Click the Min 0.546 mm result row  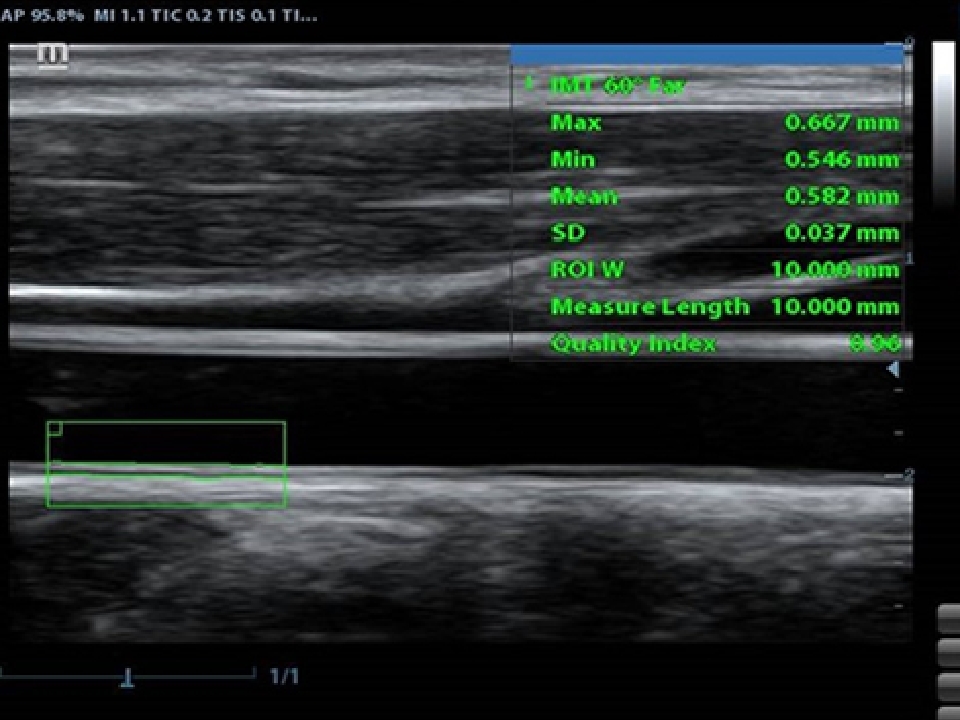point(724,160)
